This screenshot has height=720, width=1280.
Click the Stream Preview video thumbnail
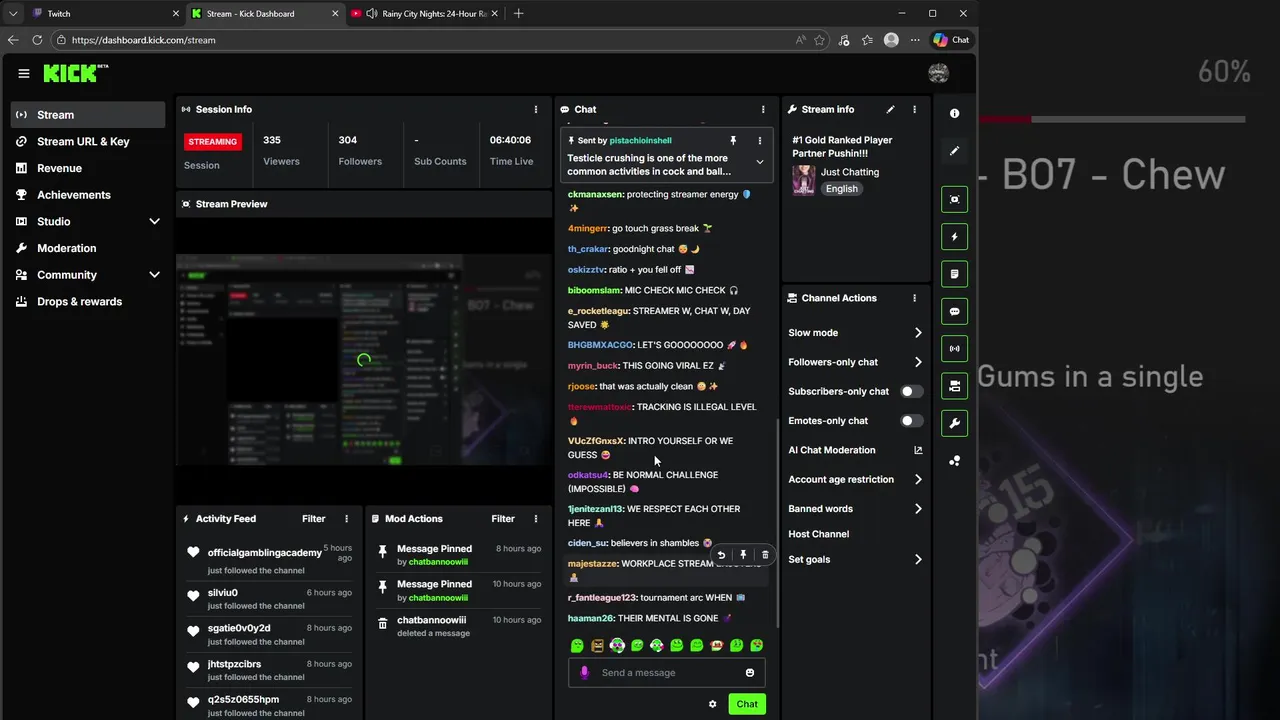tap(364, 360)
